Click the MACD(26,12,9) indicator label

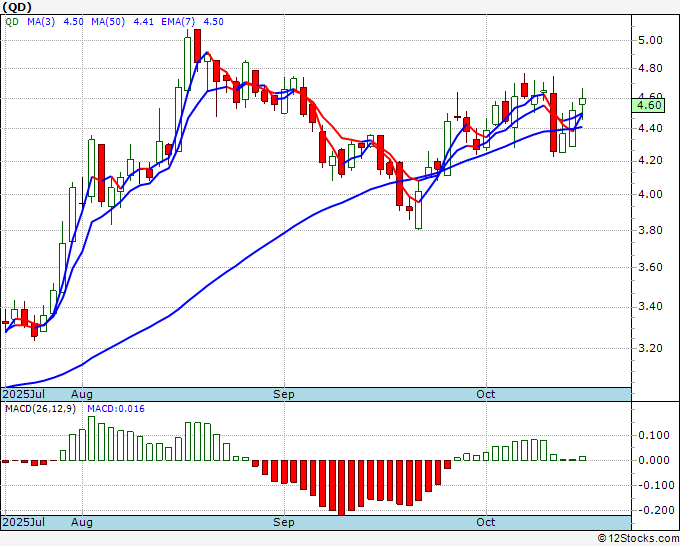click(x=40, y=409)
